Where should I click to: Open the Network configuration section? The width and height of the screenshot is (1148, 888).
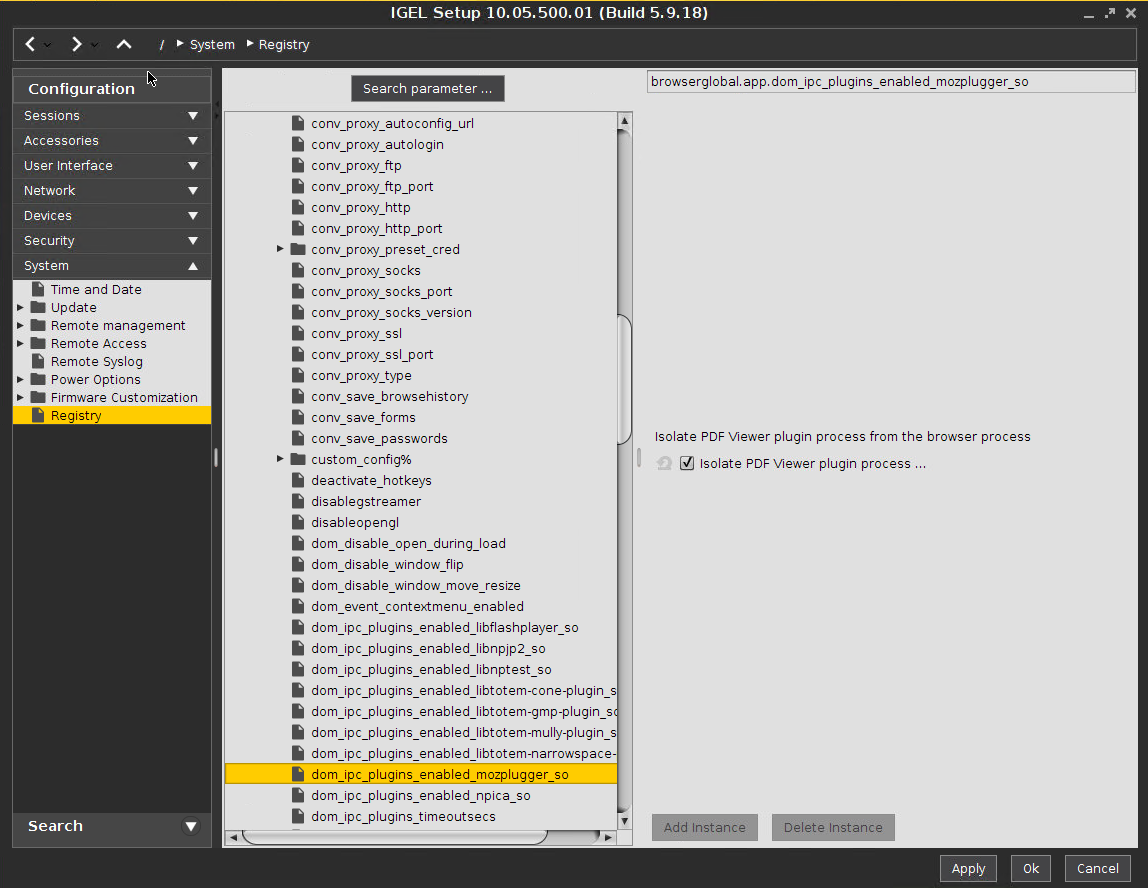pos(111,190)
